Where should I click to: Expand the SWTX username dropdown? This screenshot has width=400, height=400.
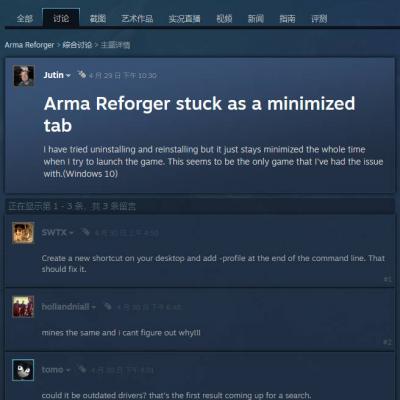point(71,233)
